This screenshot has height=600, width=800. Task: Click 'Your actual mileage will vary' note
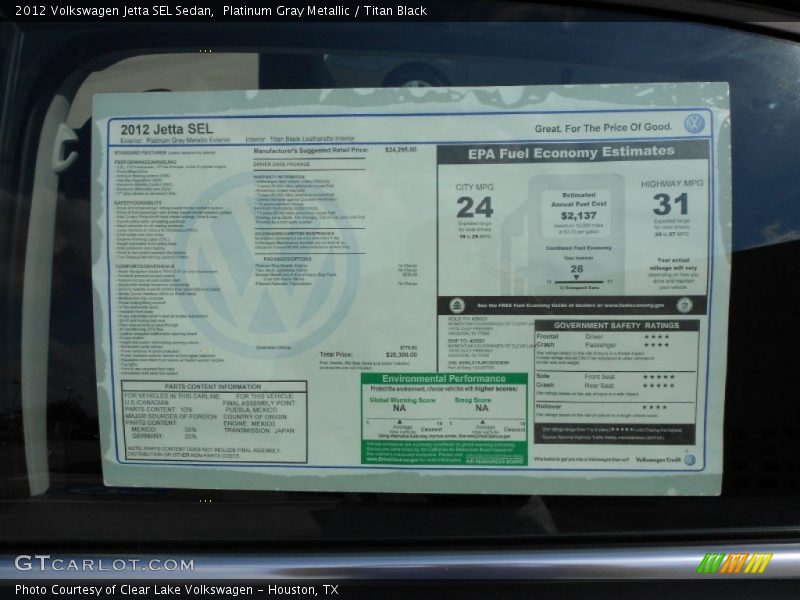click(x=673, y=264)
